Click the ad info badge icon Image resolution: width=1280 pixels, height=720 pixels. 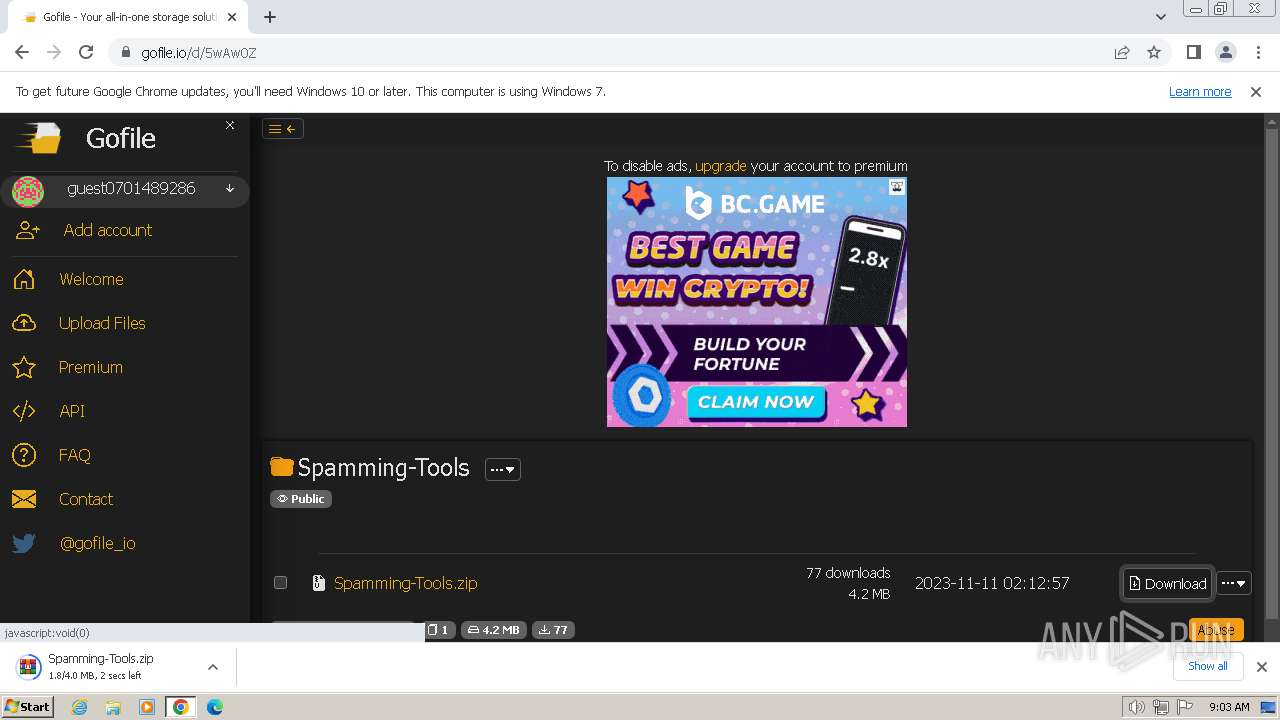click(897, 186)
